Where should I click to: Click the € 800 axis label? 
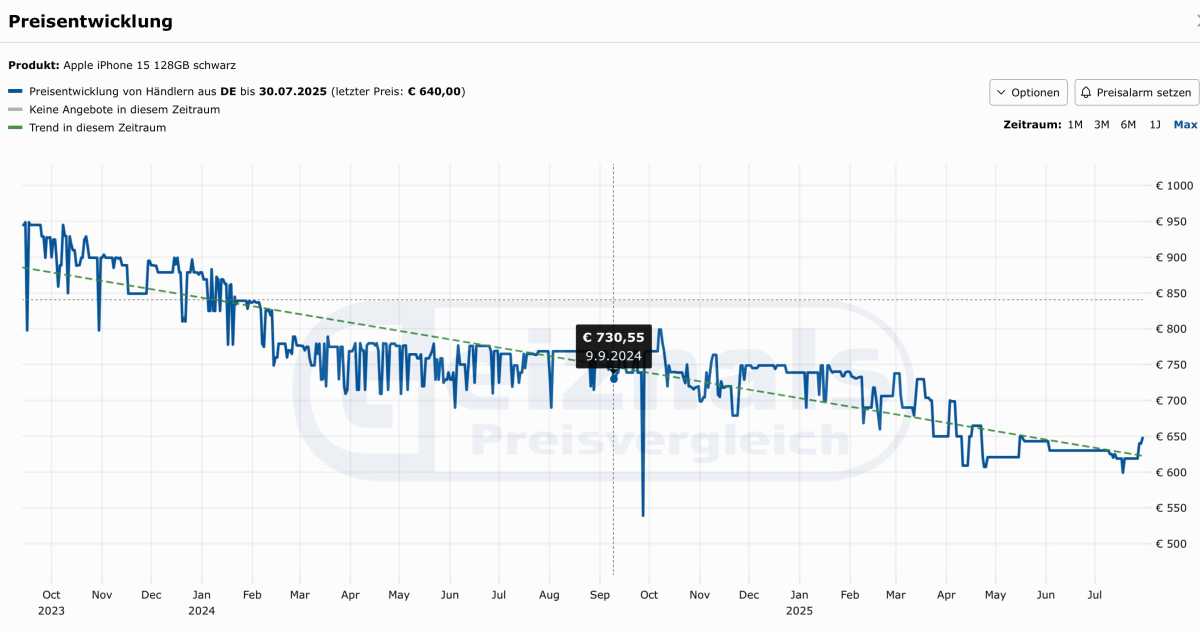click(x=1172, y=329)
